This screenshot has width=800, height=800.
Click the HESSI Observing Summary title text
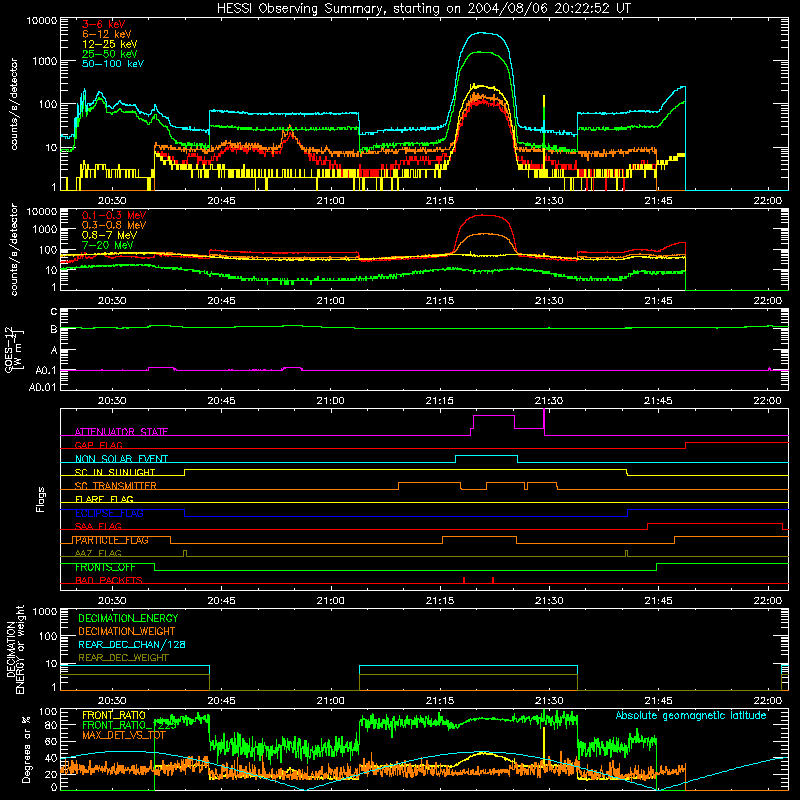[x=423, y=9]
